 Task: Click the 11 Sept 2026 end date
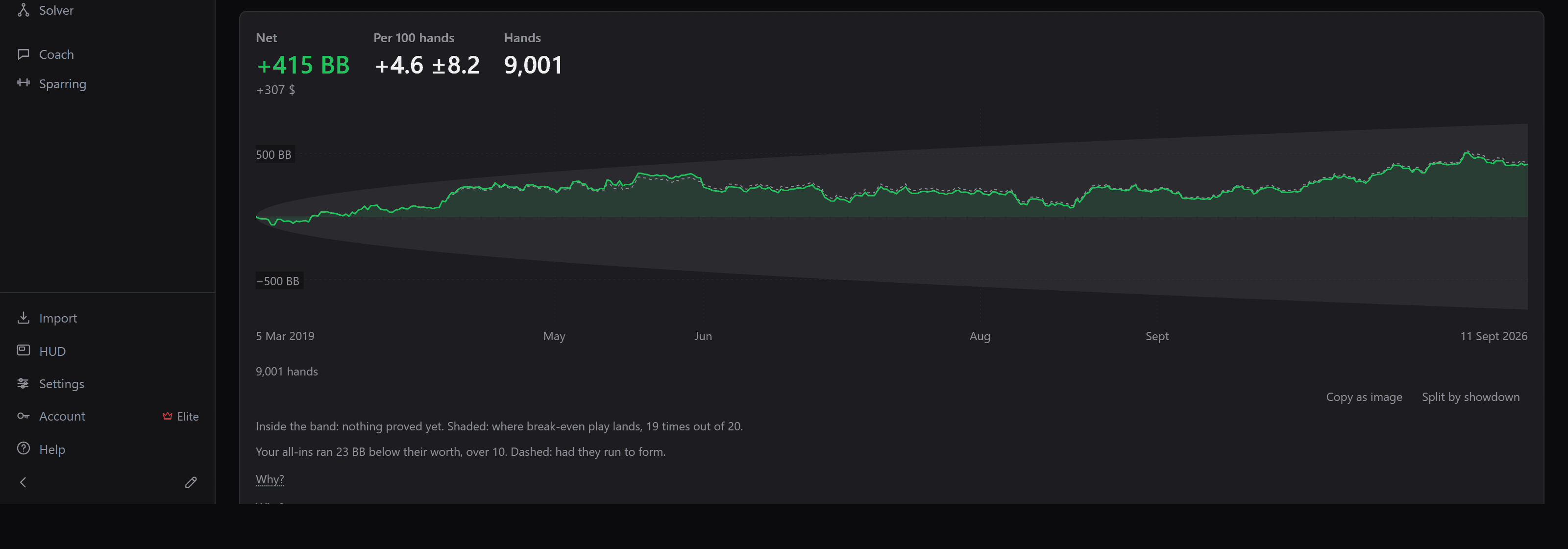point(1494,336)
